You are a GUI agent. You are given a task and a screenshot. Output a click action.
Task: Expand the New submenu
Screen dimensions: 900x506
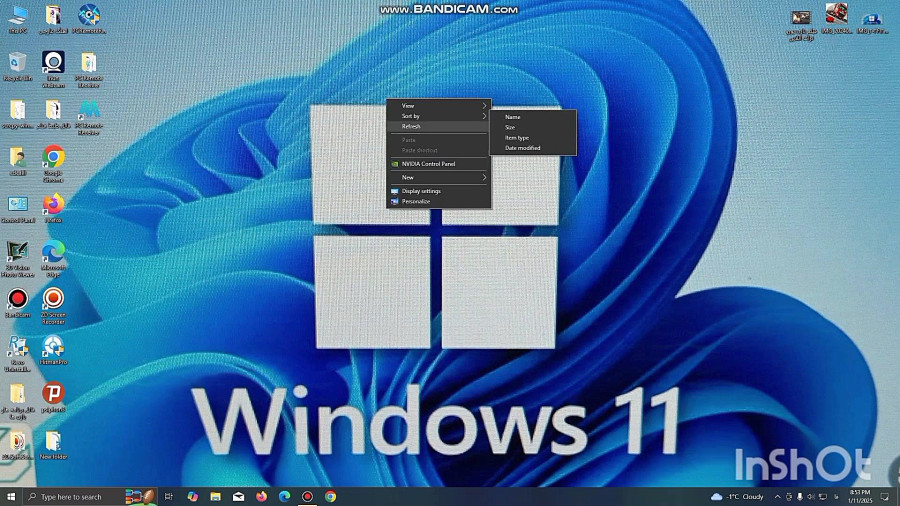[x=439, y=177]
